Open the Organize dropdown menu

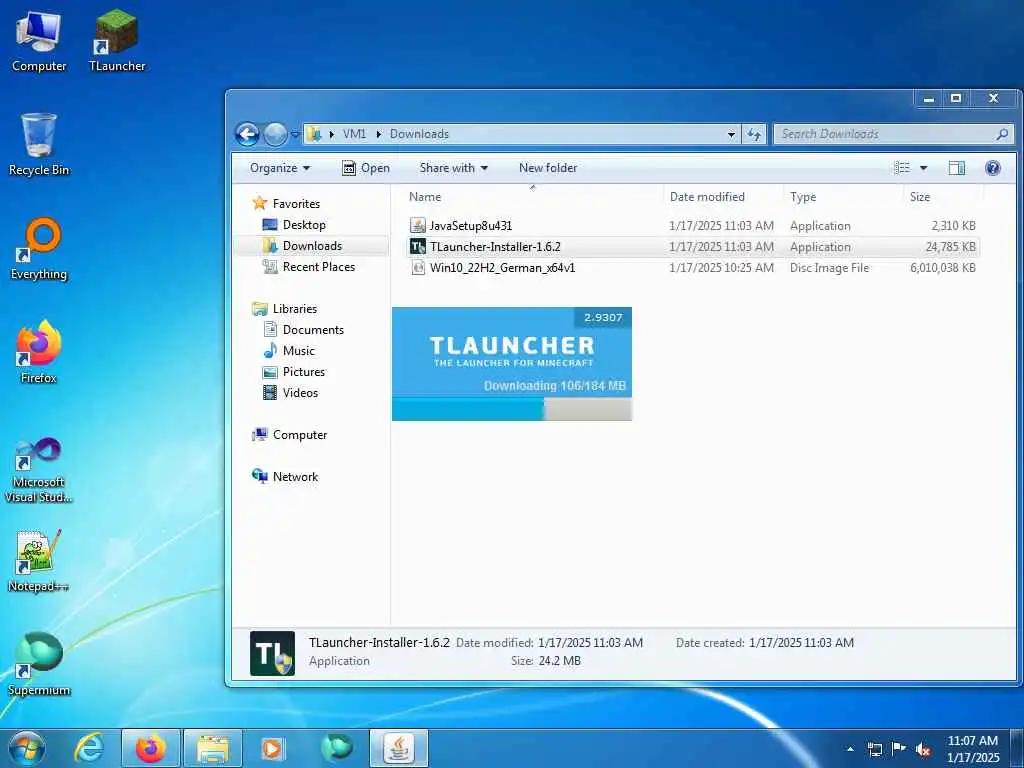tap(280, 168)
